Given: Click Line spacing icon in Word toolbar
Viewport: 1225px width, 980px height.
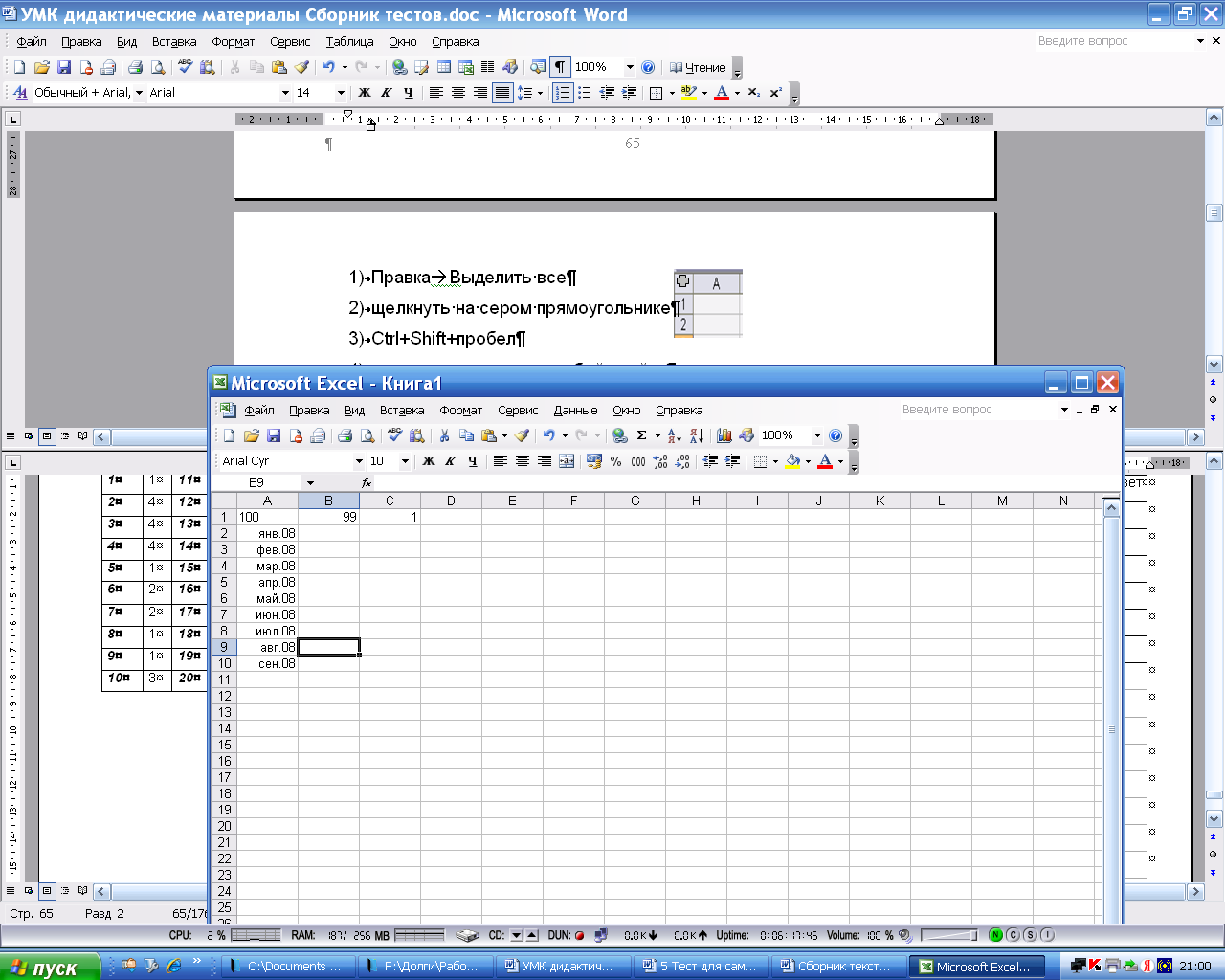Looking at the screenshot, I should click(524, 93).
